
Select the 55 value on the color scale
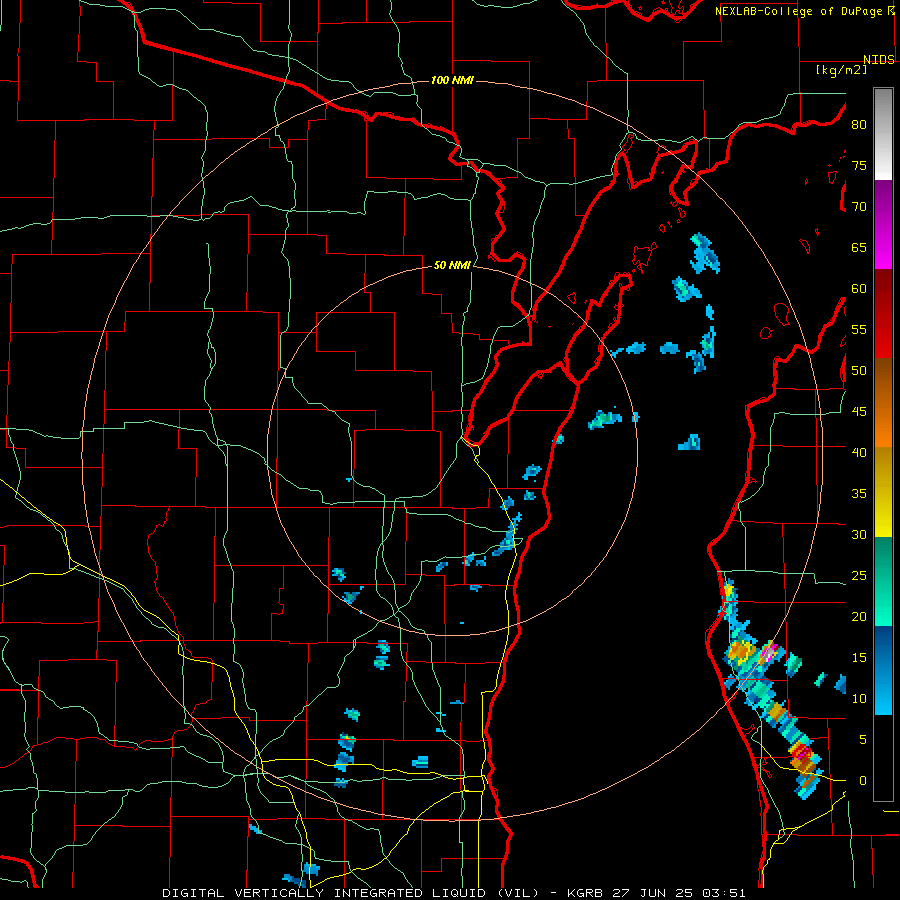point(859,329)
